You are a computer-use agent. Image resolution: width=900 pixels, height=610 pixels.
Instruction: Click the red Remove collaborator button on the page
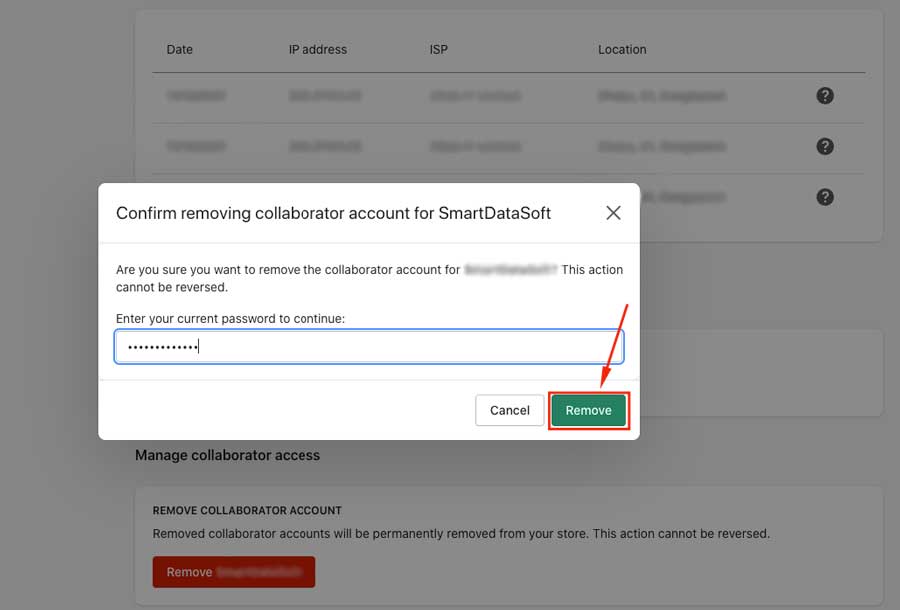(x=234, y=572)
